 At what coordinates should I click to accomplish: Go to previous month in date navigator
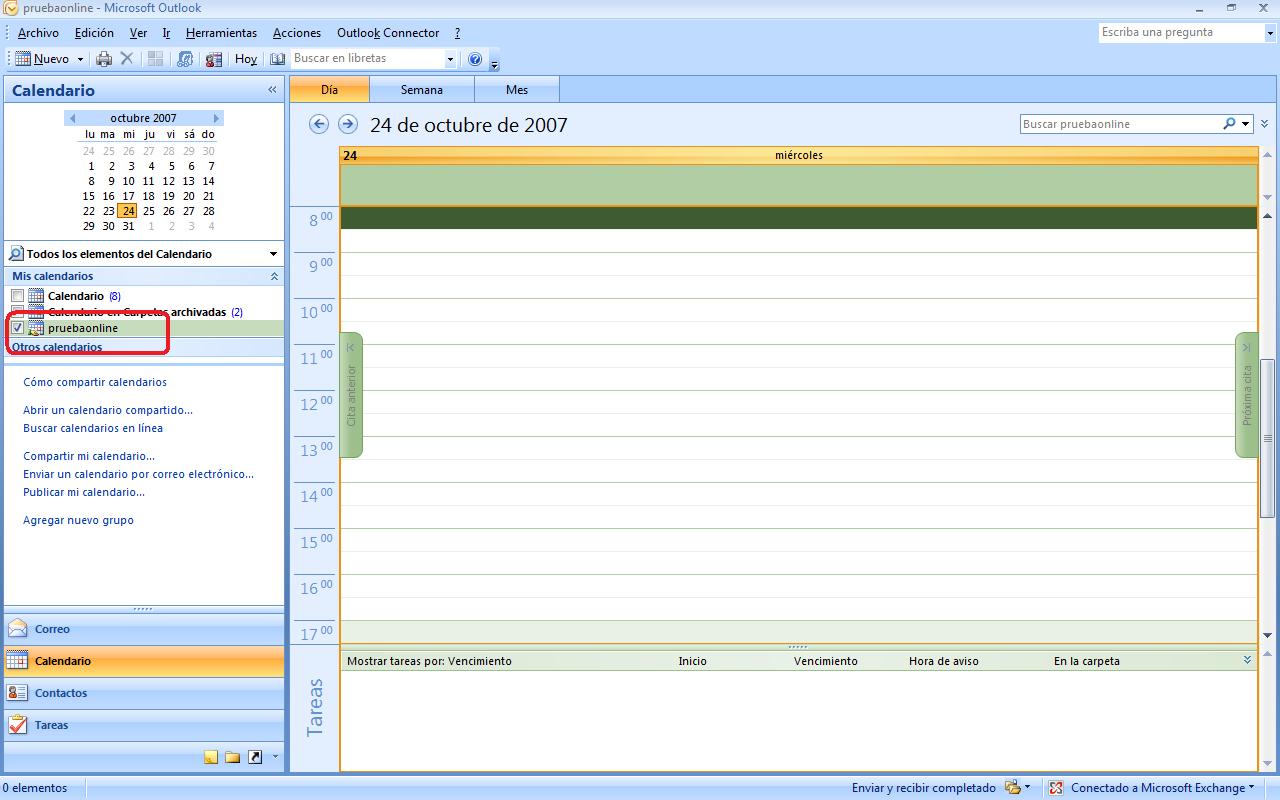[x=72, y=118]
